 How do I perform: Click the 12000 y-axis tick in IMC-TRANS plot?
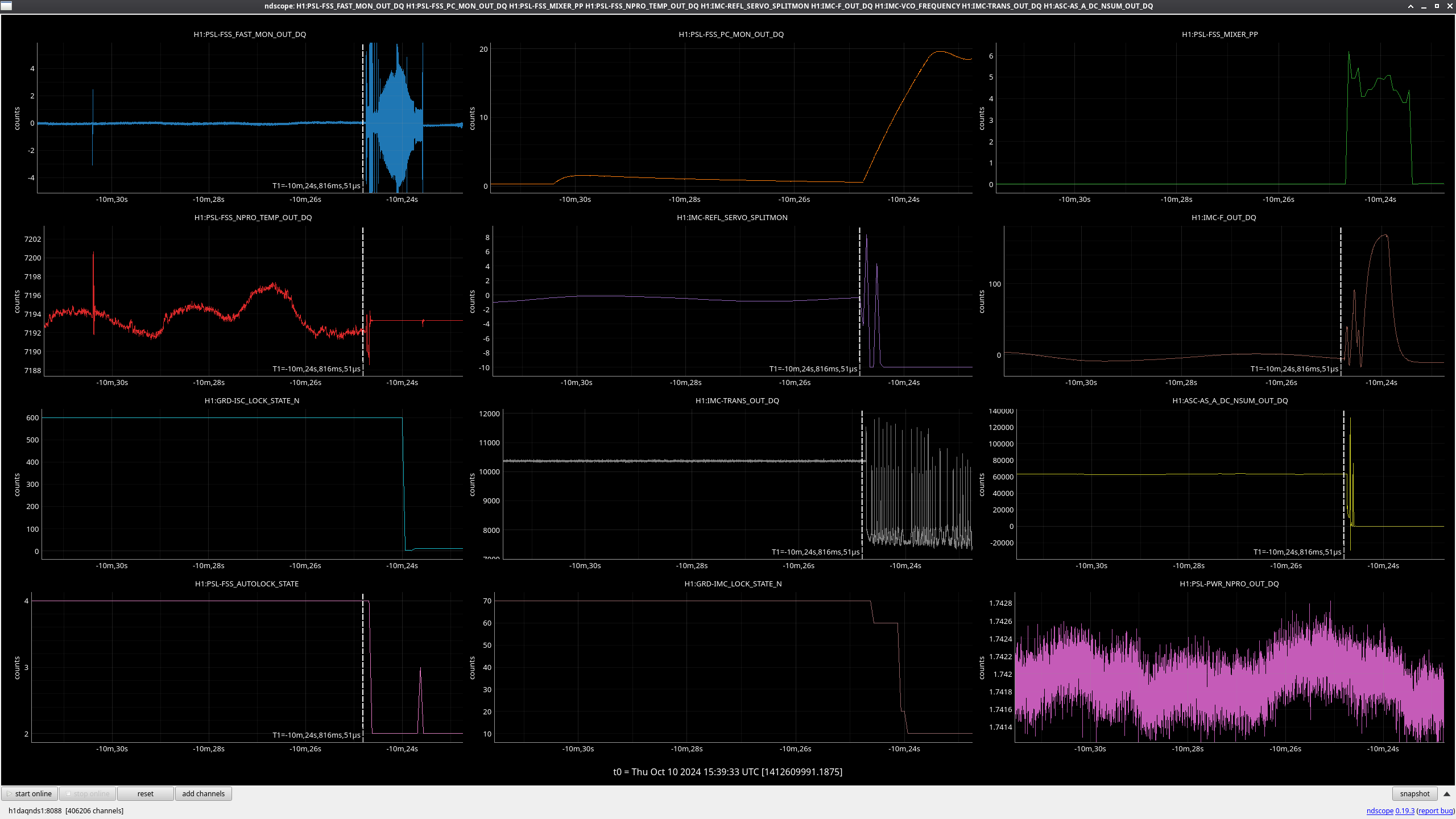click(x=490, y=413)
